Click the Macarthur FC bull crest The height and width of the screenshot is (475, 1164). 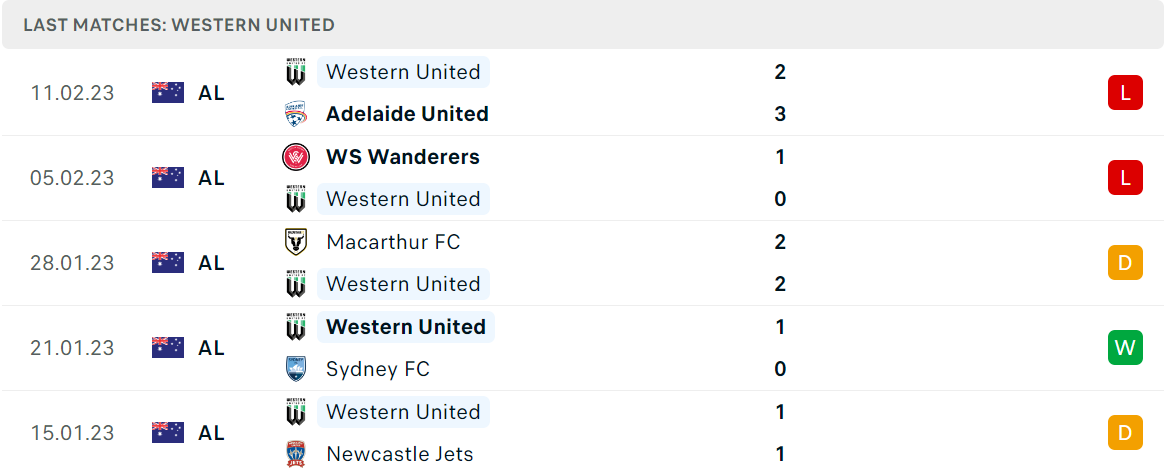coord(296,242)
